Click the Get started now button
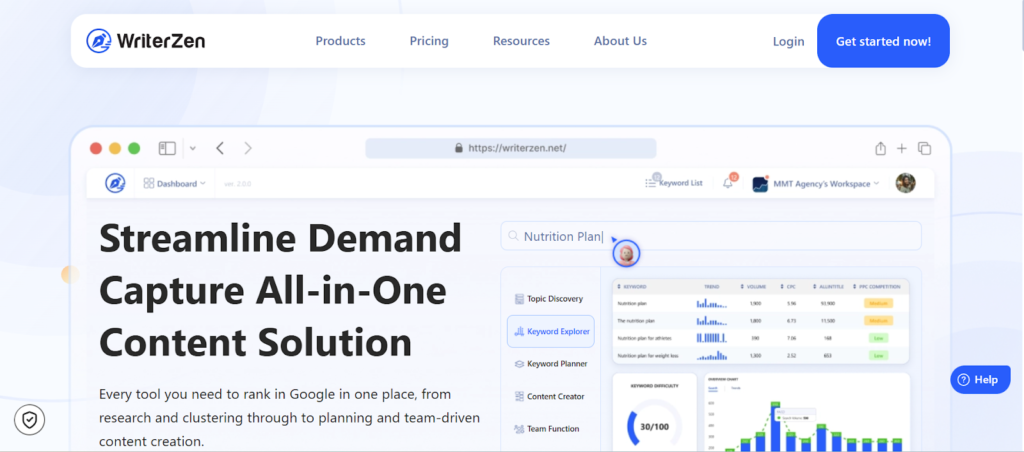1024x452 pixels. (883, 41)
